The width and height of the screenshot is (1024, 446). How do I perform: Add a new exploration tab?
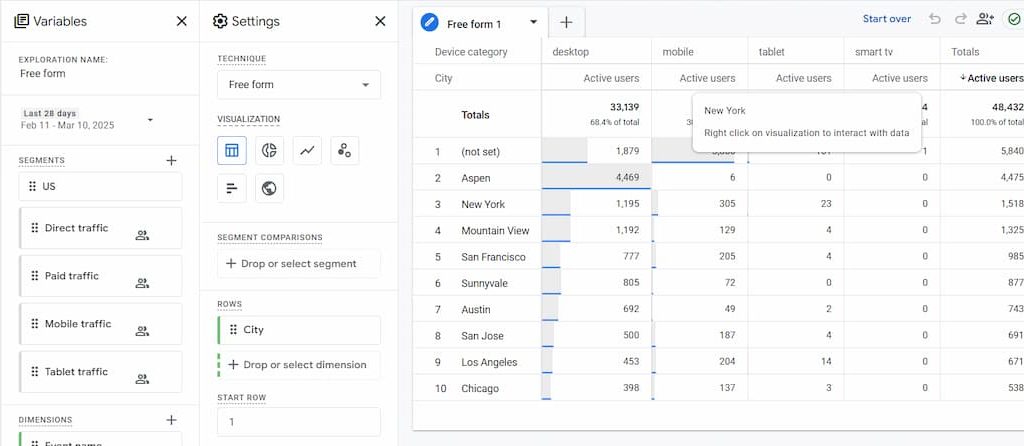tap(566, 22)
